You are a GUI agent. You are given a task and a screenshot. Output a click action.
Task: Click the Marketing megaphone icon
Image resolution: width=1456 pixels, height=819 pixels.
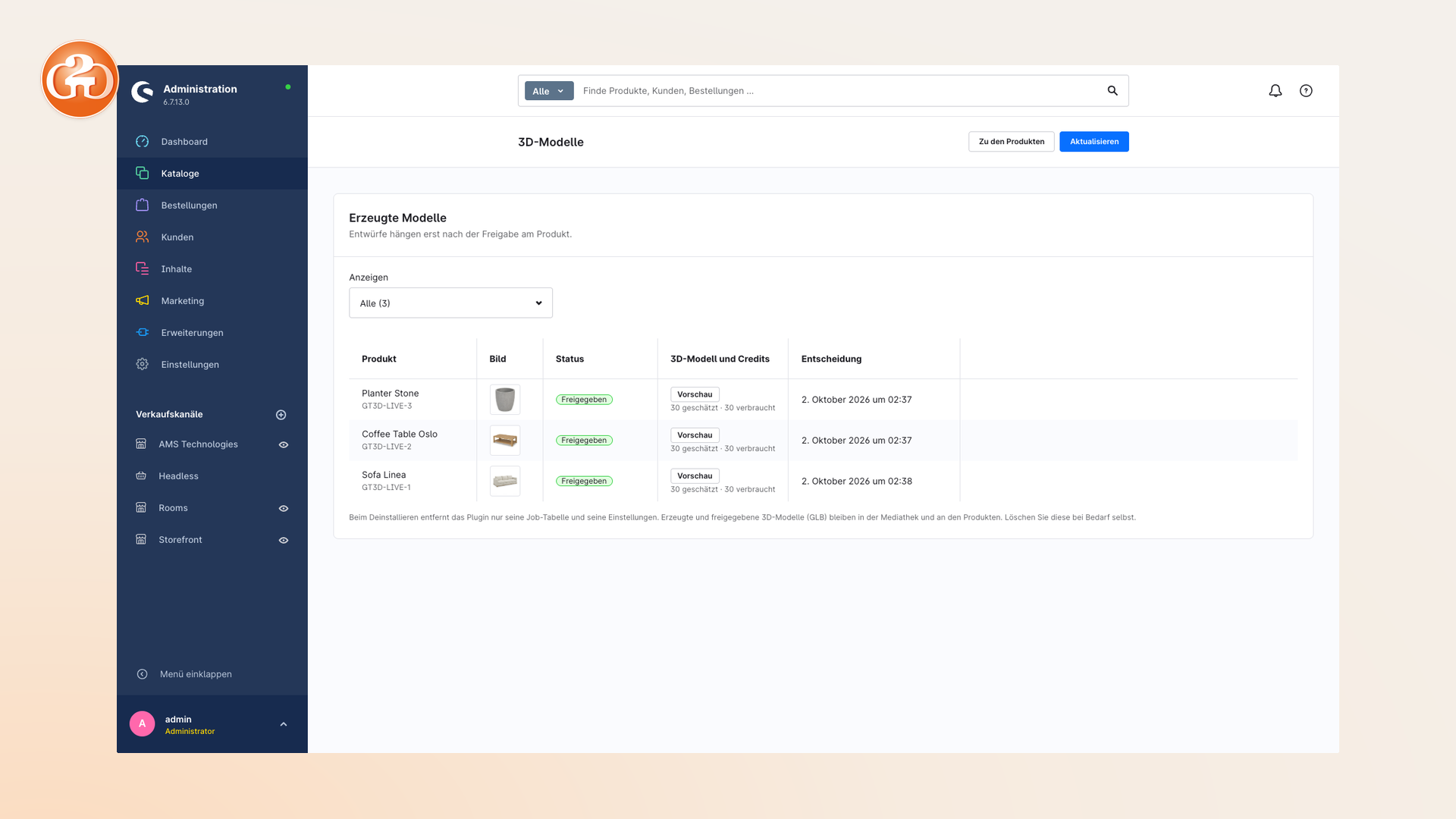pos(142,301)
